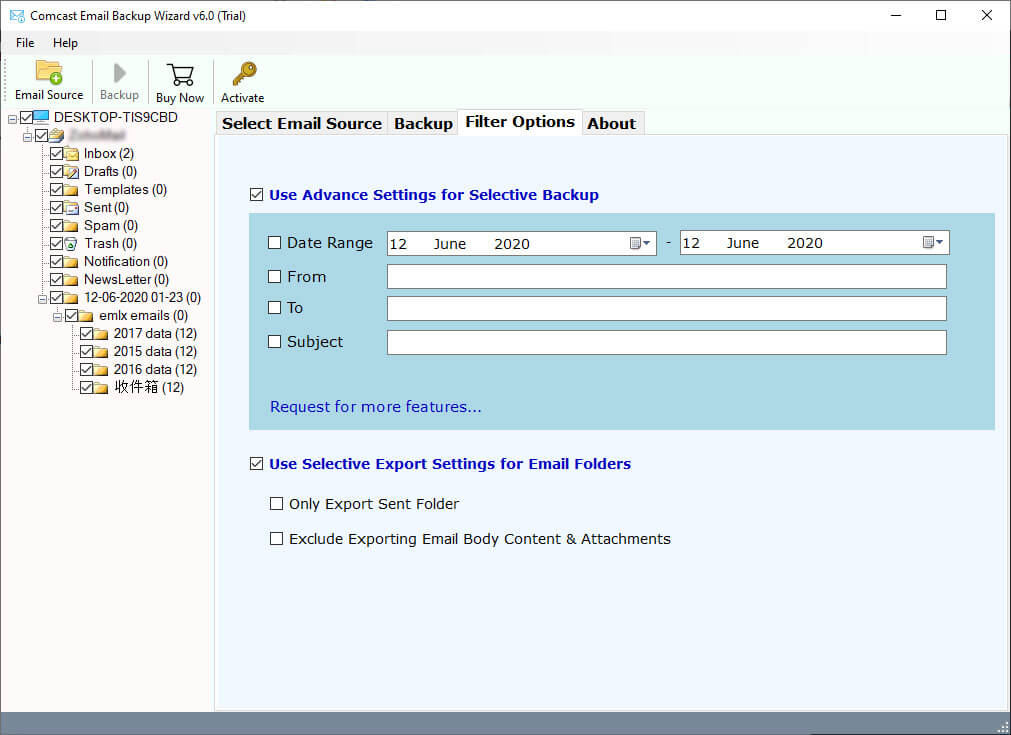Uncheck the Spam folder checkbox
Image resolution: width=1011 pixels, height=735 pixels.
tap(56, 226)
